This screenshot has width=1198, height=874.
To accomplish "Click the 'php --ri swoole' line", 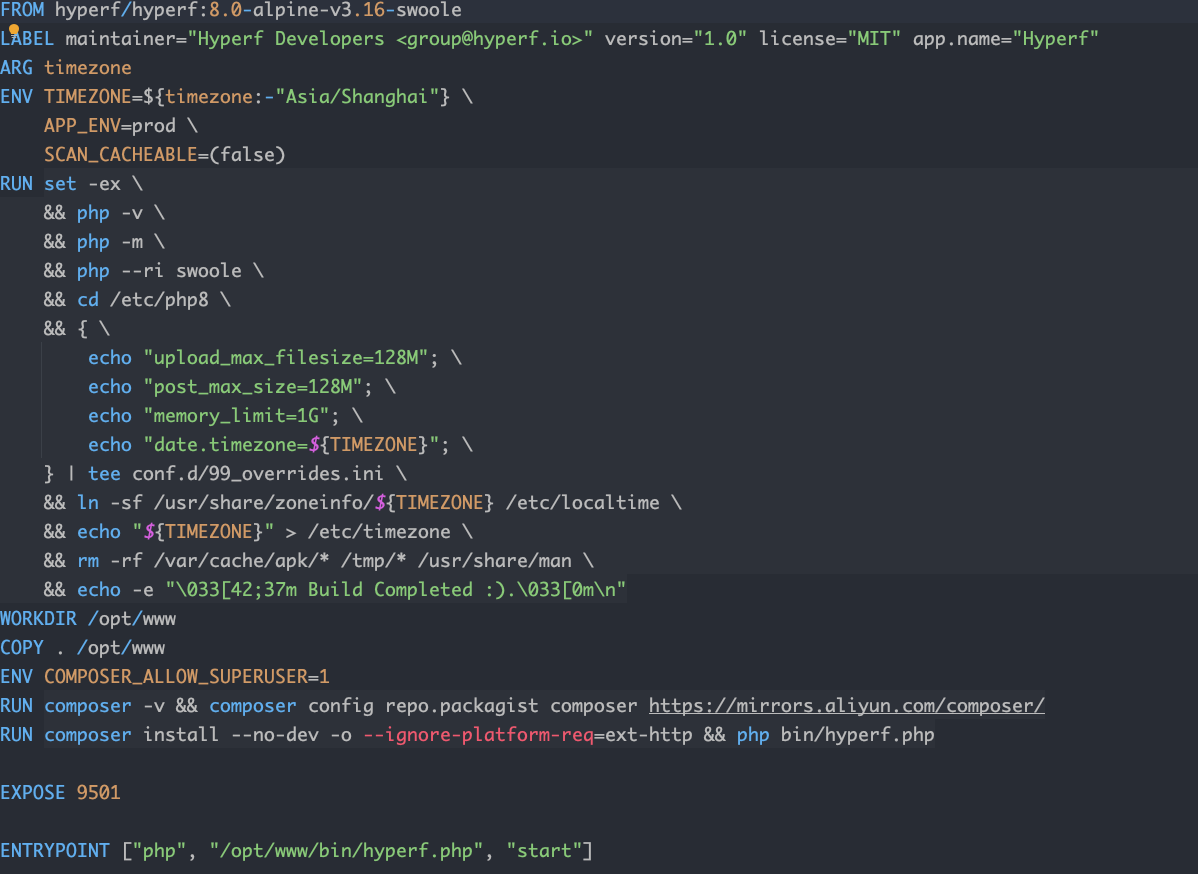I will click(159, 271).
